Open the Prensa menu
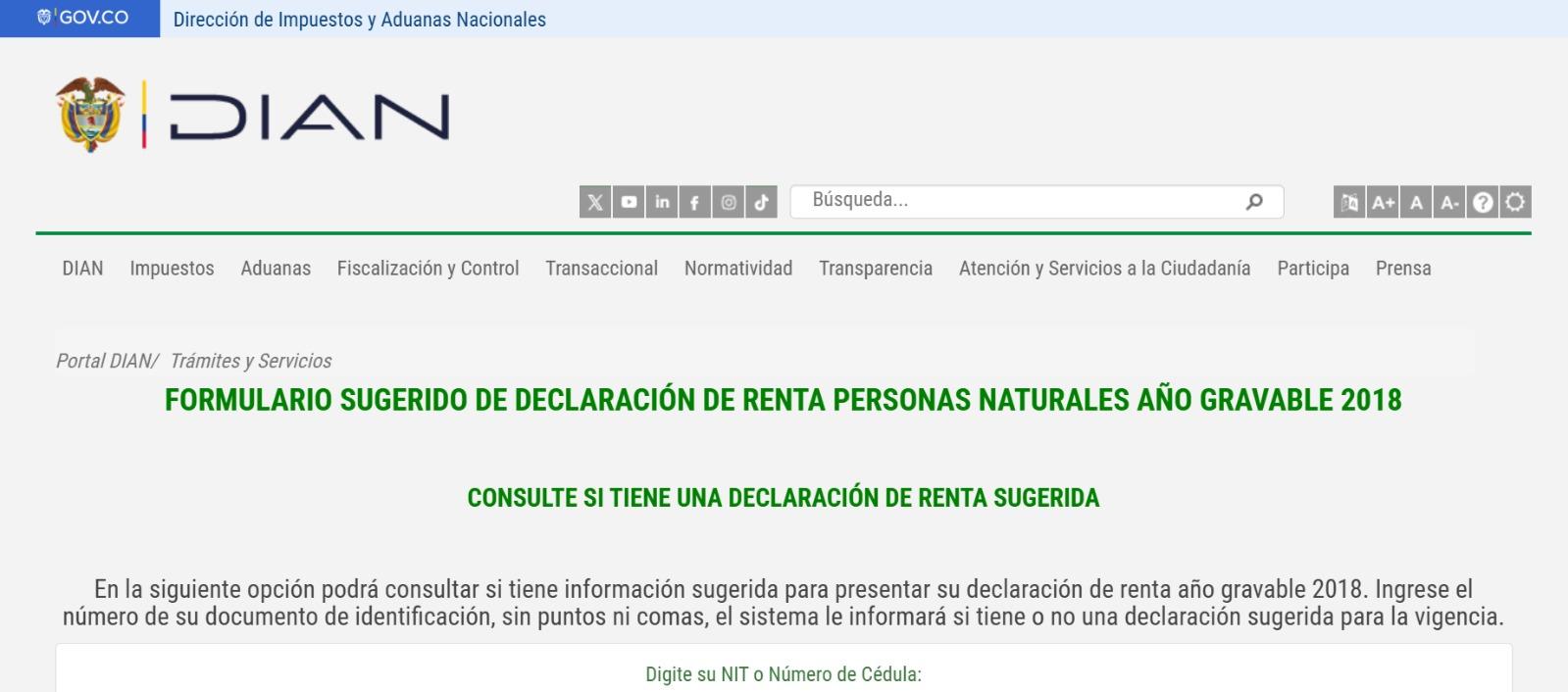1568x692 pixels. coord(1403,269)
